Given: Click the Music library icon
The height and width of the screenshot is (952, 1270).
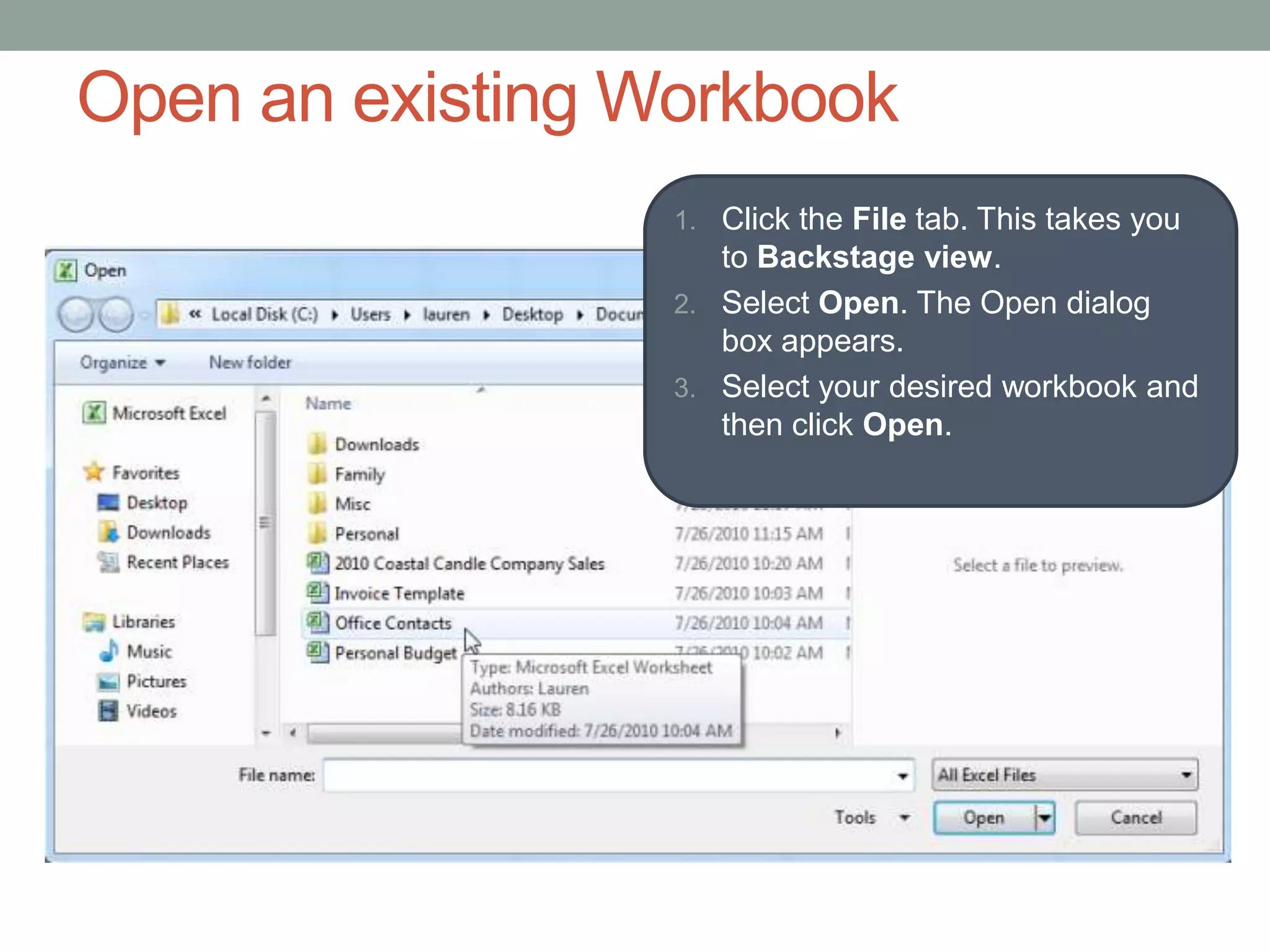Looking at the screenshot, I should [109, 651].
